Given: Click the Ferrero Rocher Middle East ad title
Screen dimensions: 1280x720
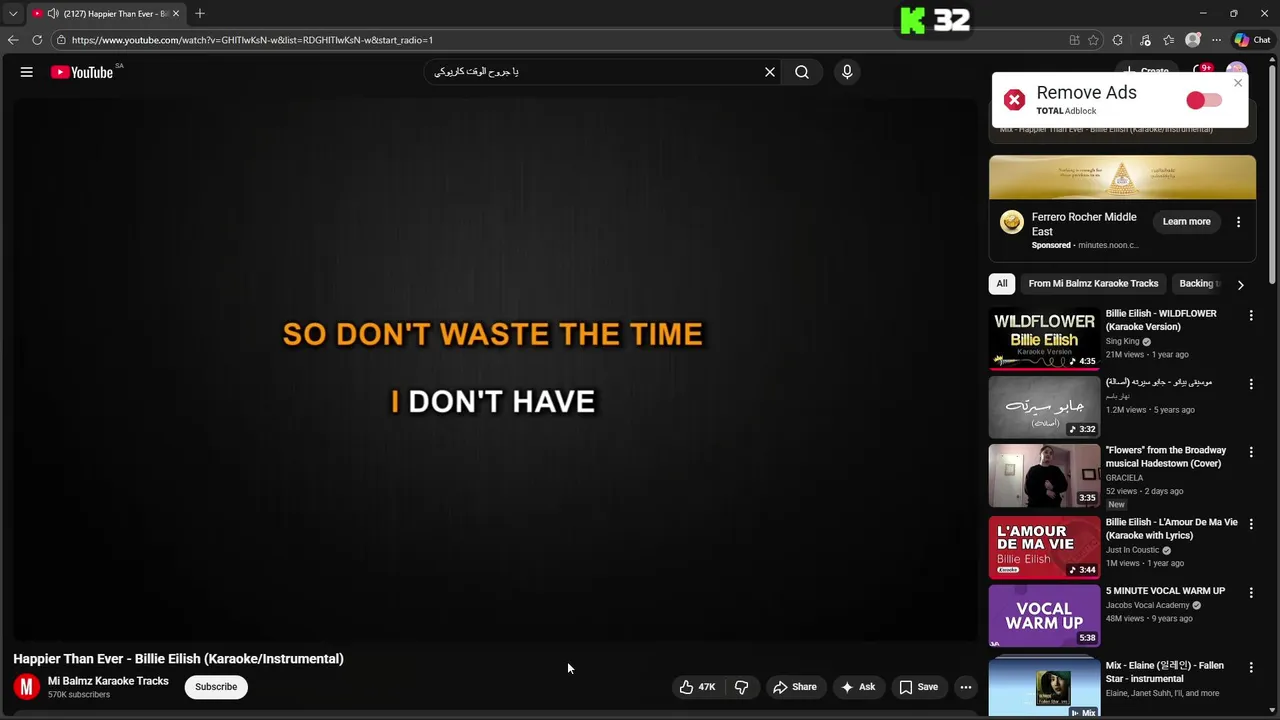Looking at the screenshot, I should [1084, 224].
